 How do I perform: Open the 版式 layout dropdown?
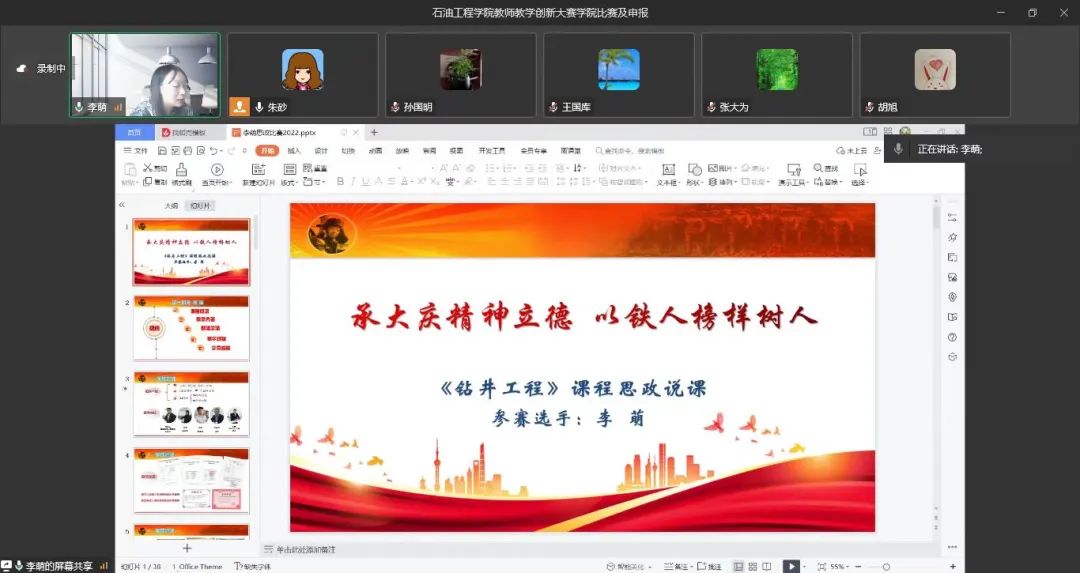(x=289, y=182)
